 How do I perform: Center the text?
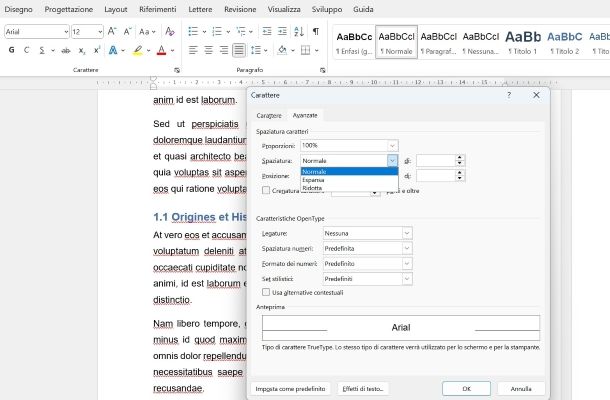[209, 50]
